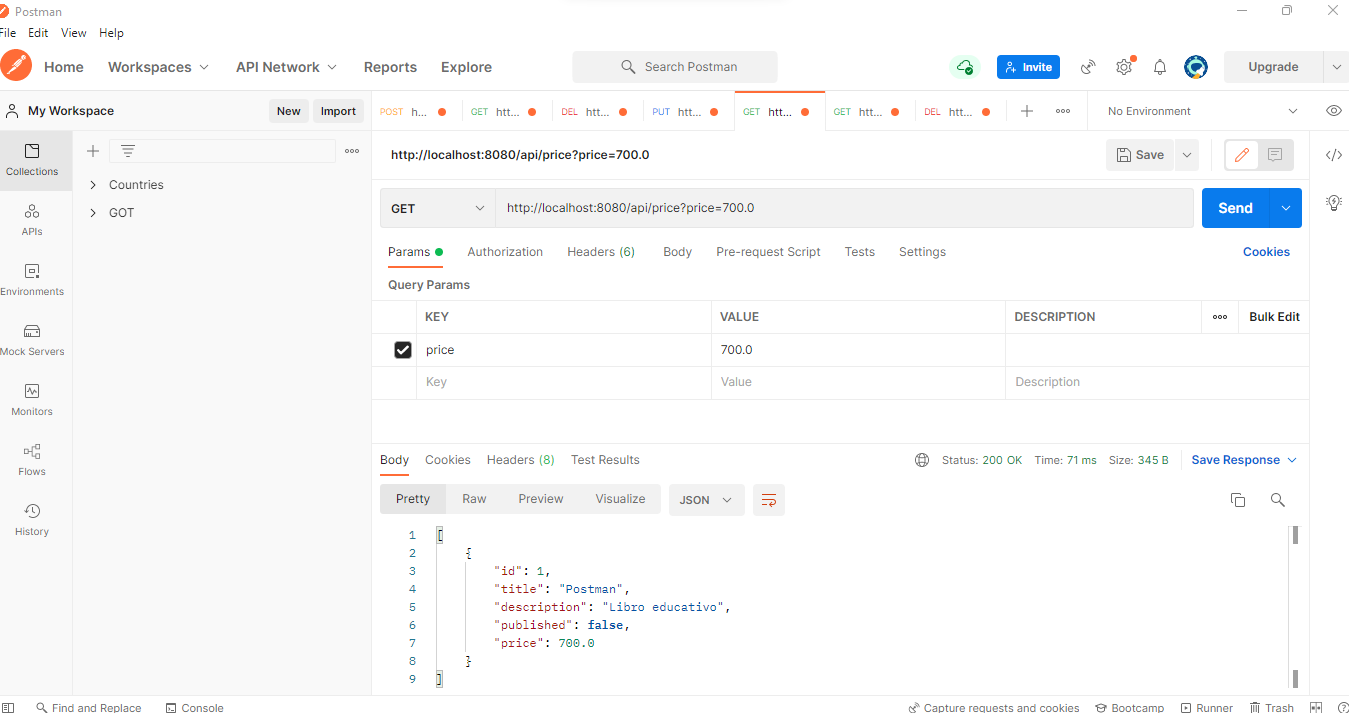Open the user avatar menu
Image resolution: width=1349 pixels, height=713 pixels.
(x=1196, y=67)
